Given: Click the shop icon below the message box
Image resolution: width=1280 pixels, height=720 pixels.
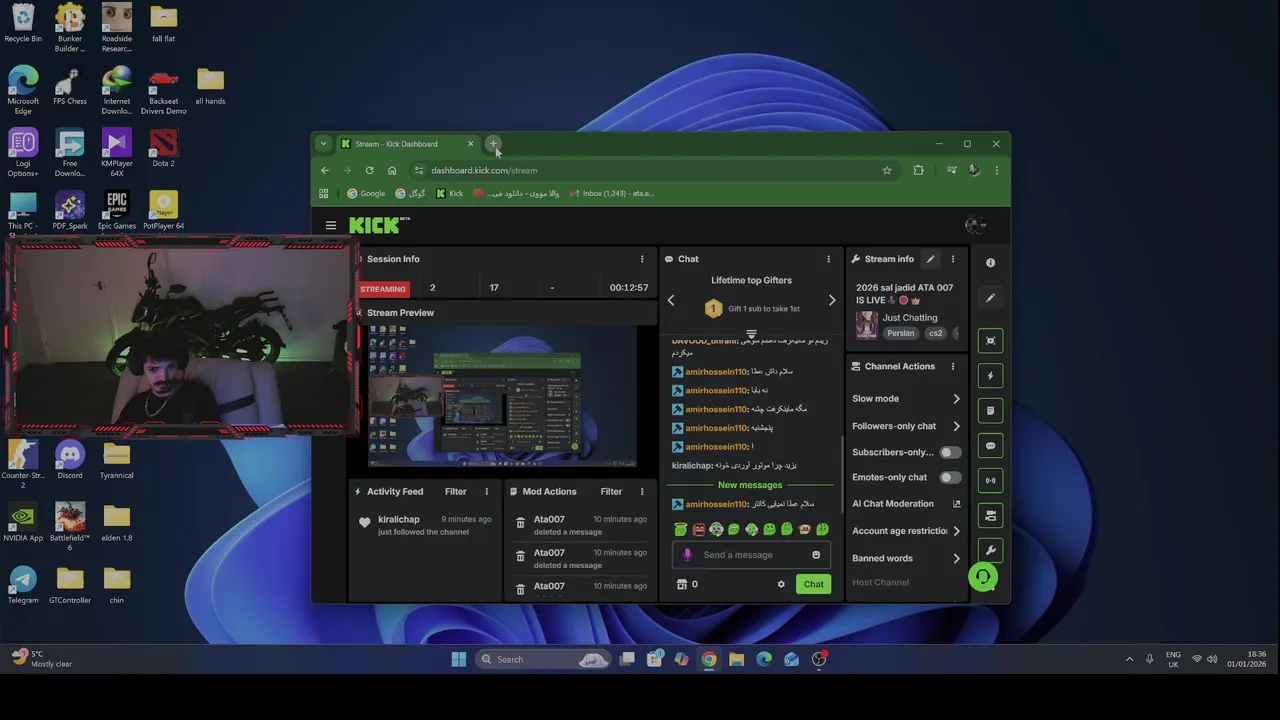Looking at the screenshot, I should tap(682, 585).
